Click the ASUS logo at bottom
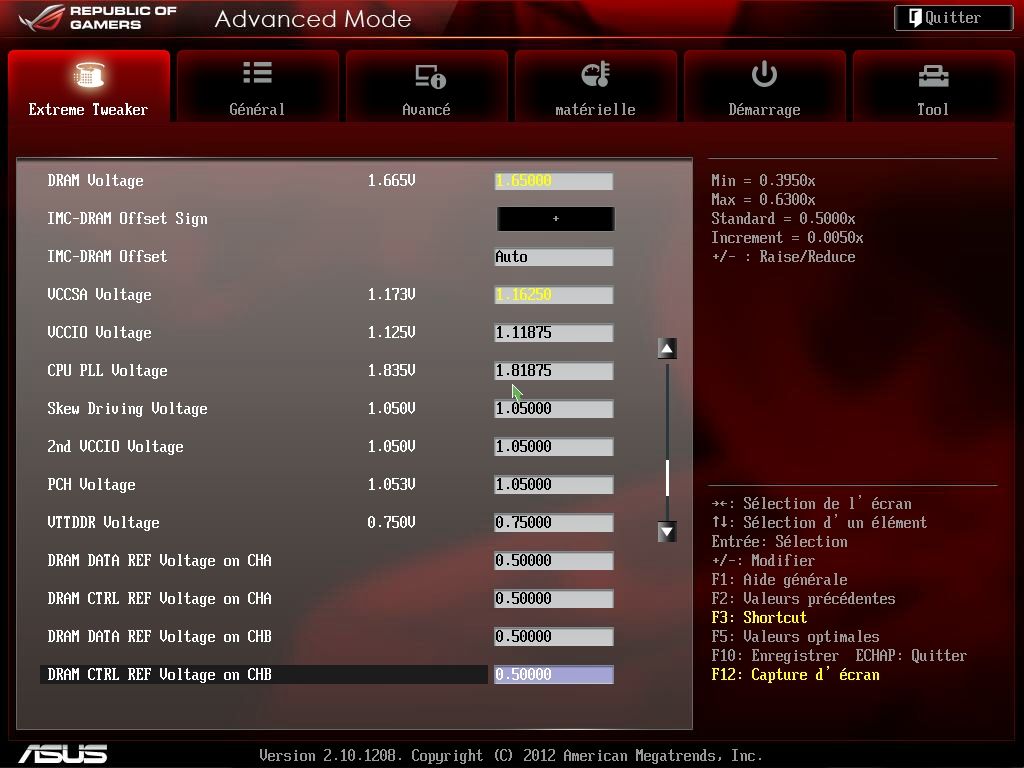 (x=63, y=754)
